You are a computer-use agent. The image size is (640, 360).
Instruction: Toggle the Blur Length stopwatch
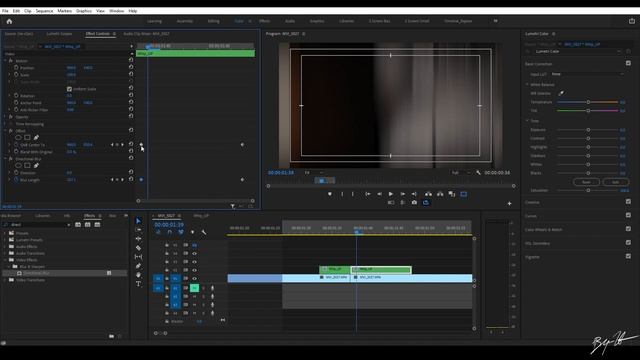click(16, 179)
